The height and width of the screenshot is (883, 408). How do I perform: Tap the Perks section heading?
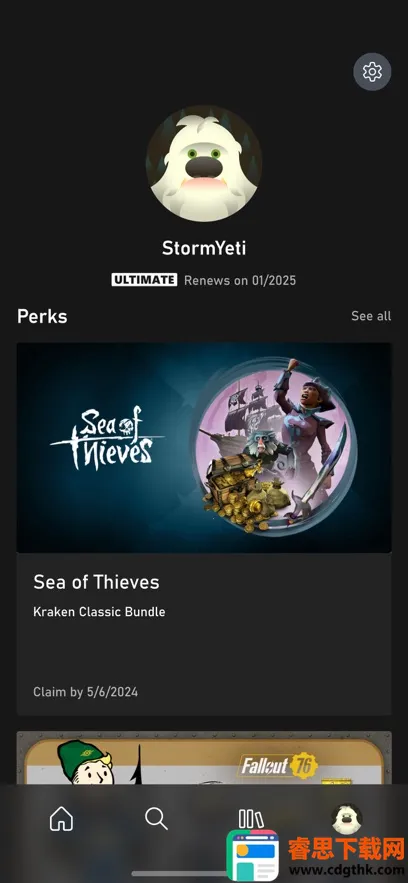coord(42,316)
